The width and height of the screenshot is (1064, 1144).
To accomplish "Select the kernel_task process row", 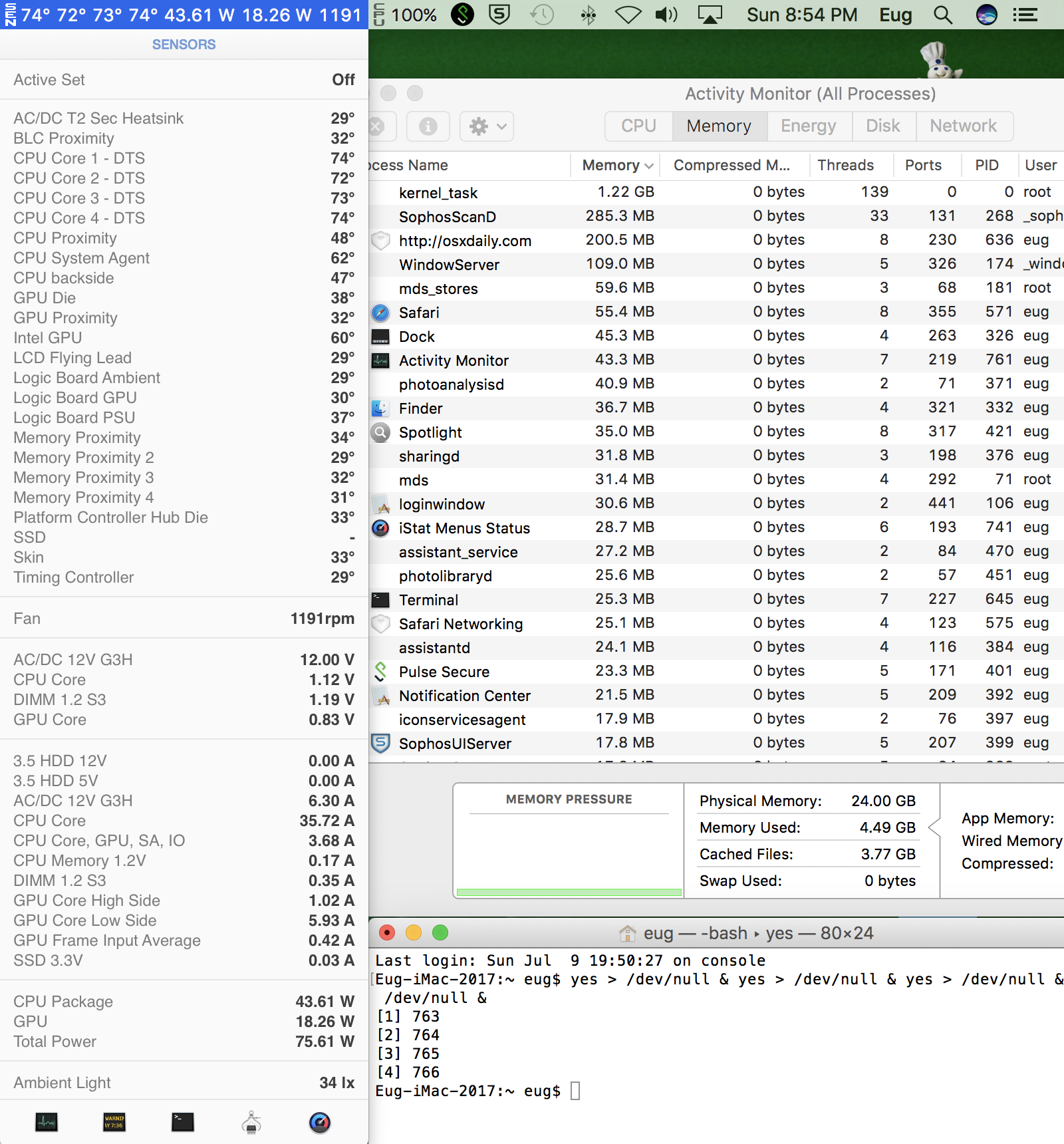I will 716,192.
